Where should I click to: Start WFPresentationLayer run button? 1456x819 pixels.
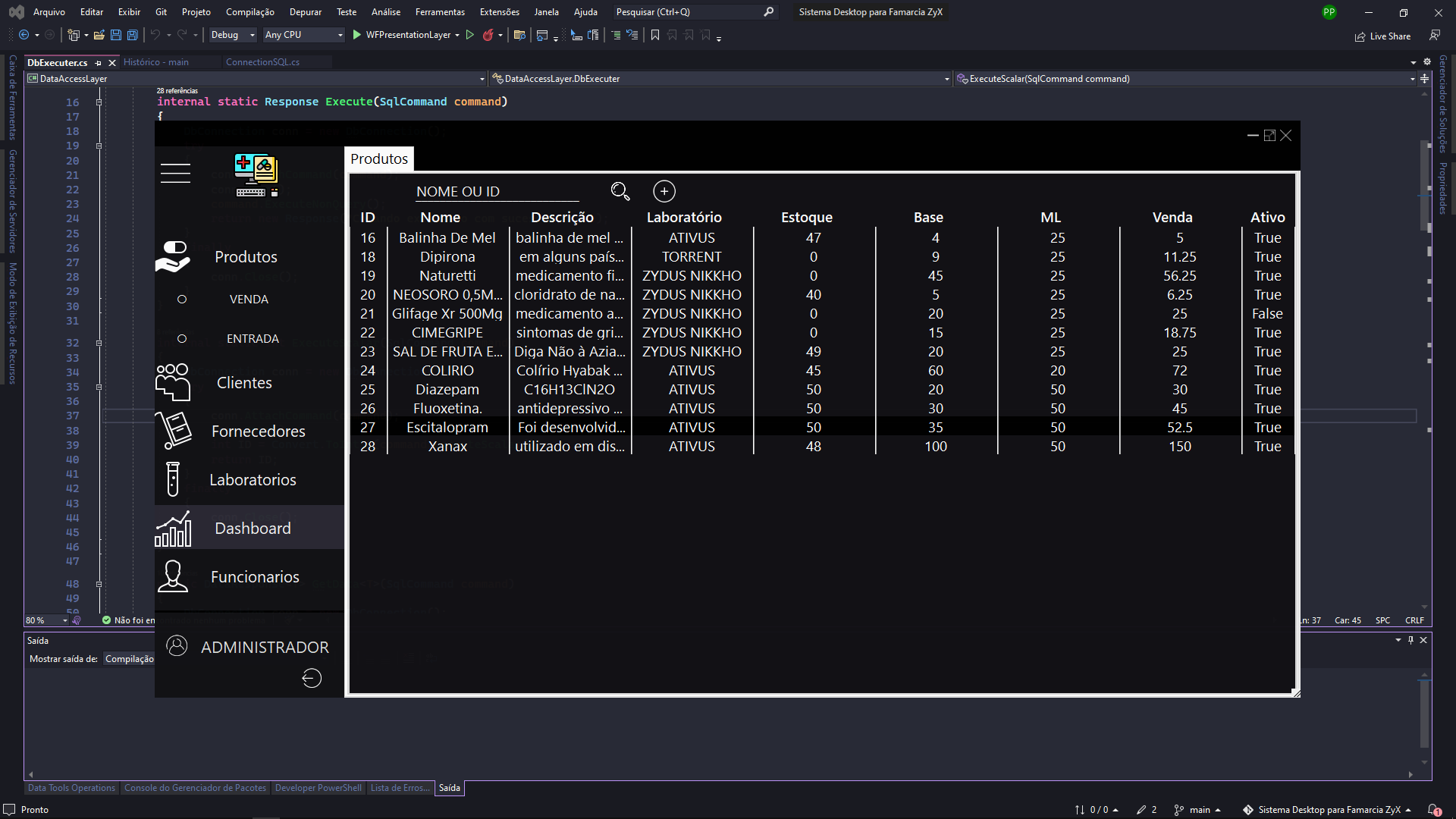(x=405, y=35)
